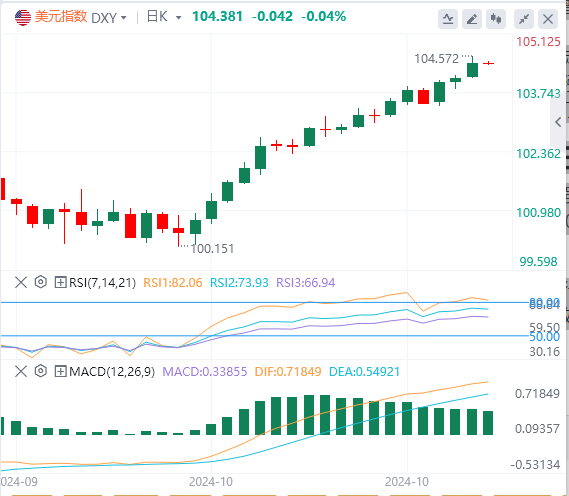
Task: Click the 美元指数 symbol name
Action: pos(61,17)
